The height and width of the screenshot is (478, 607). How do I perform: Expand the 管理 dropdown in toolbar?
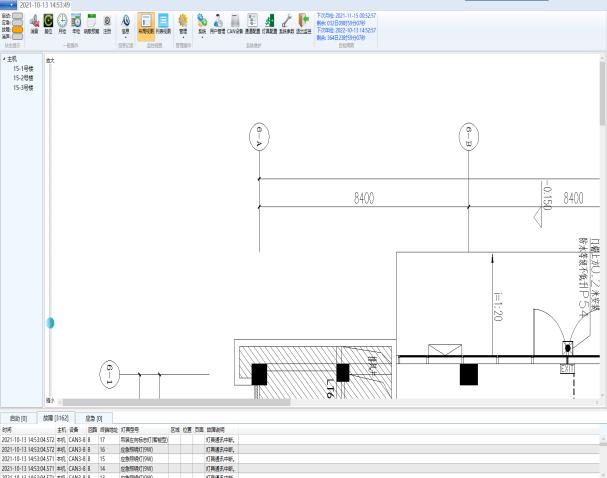pos(183,24)
